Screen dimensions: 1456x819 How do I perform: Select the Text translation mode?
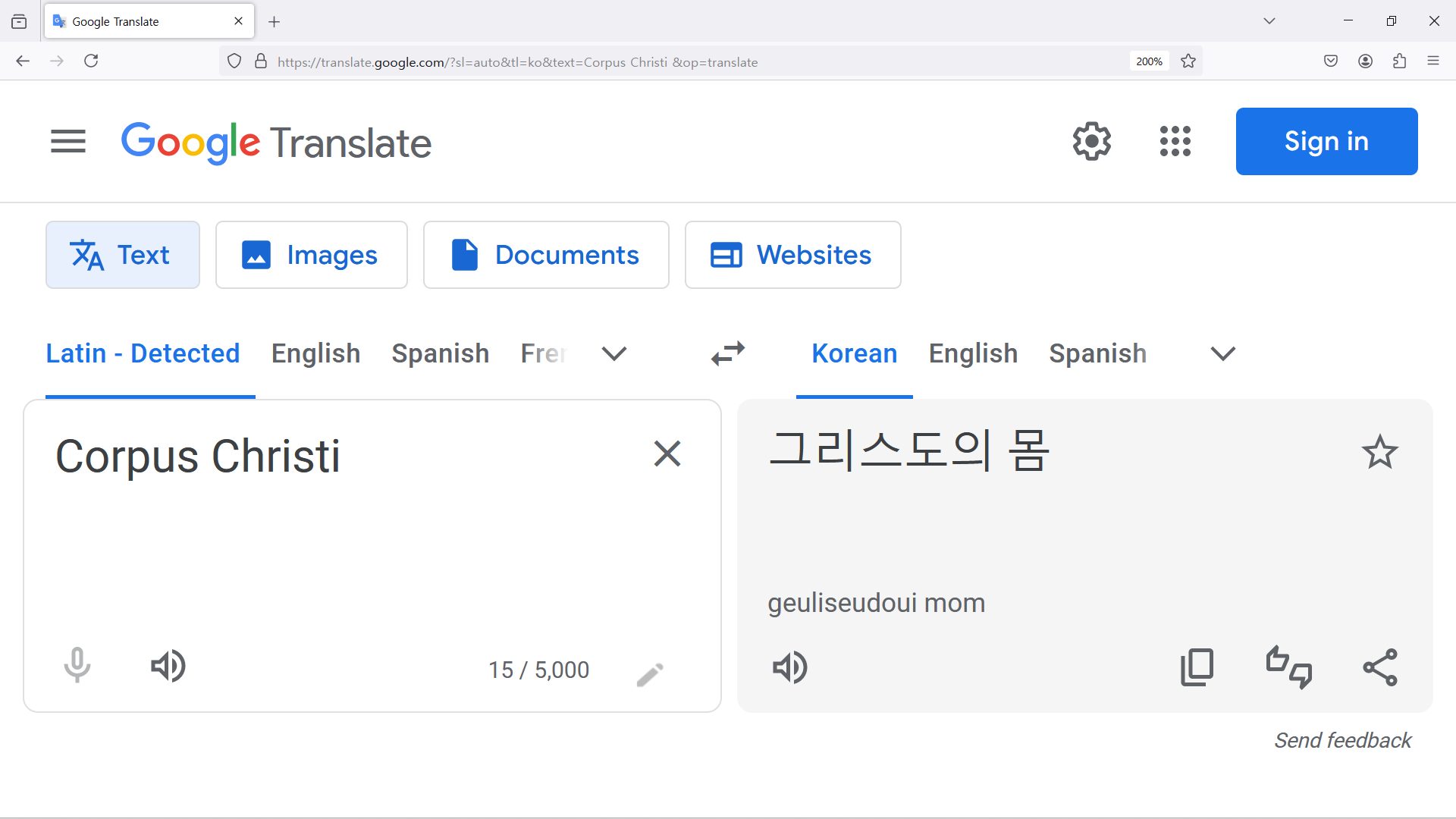tap(123, 255)
